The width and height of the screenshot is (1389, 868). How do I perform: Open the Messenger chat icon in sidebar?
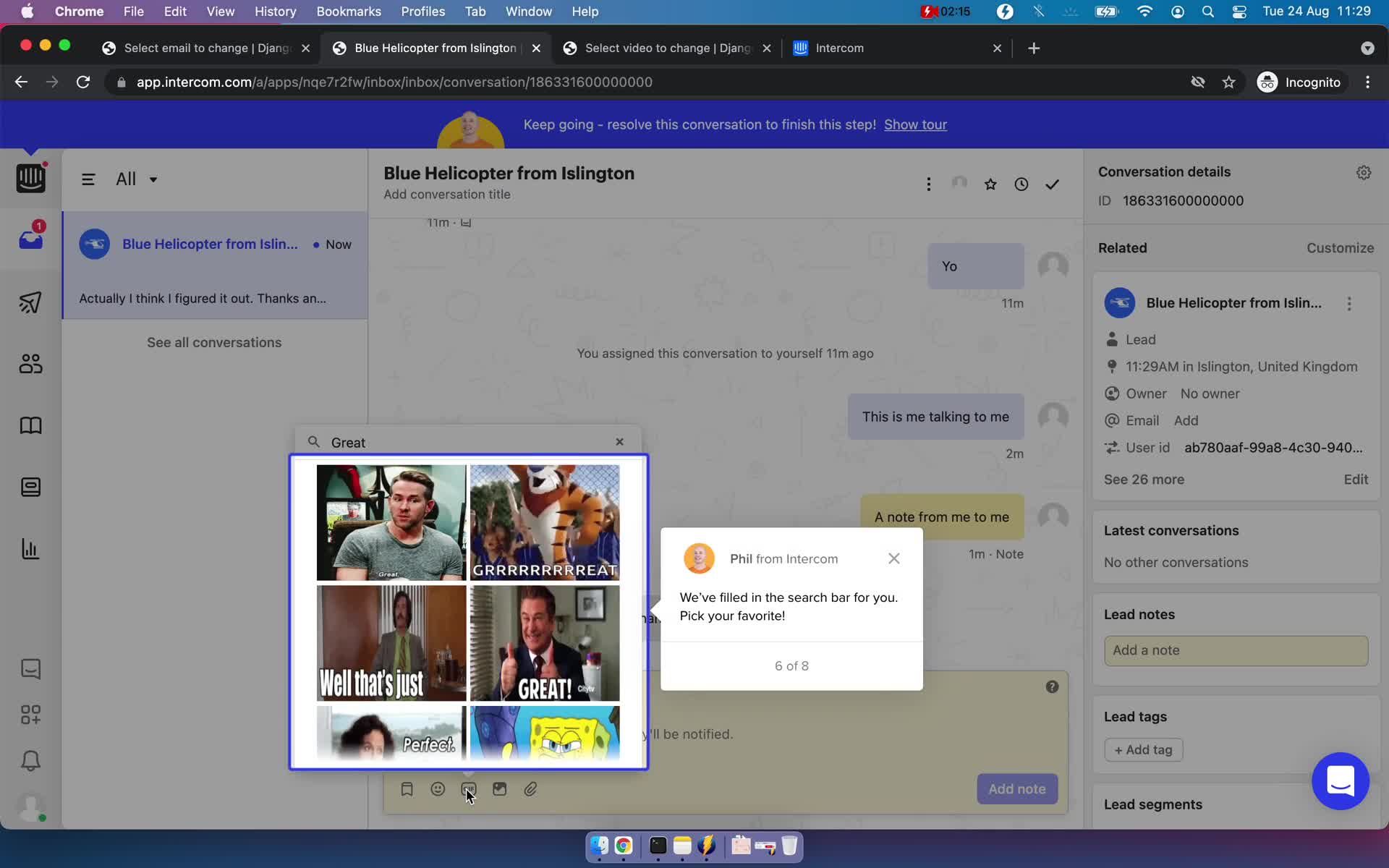(x=30, y=668)
